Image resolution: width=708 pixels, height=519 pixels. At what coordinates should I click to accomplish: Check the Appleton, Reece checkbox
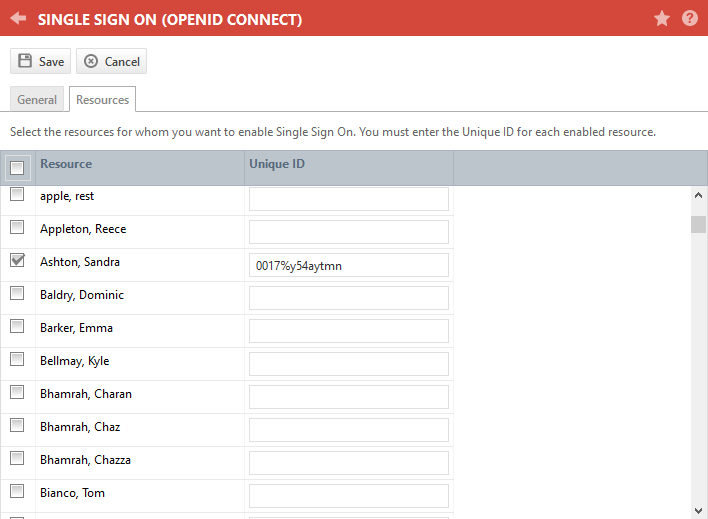17,227
